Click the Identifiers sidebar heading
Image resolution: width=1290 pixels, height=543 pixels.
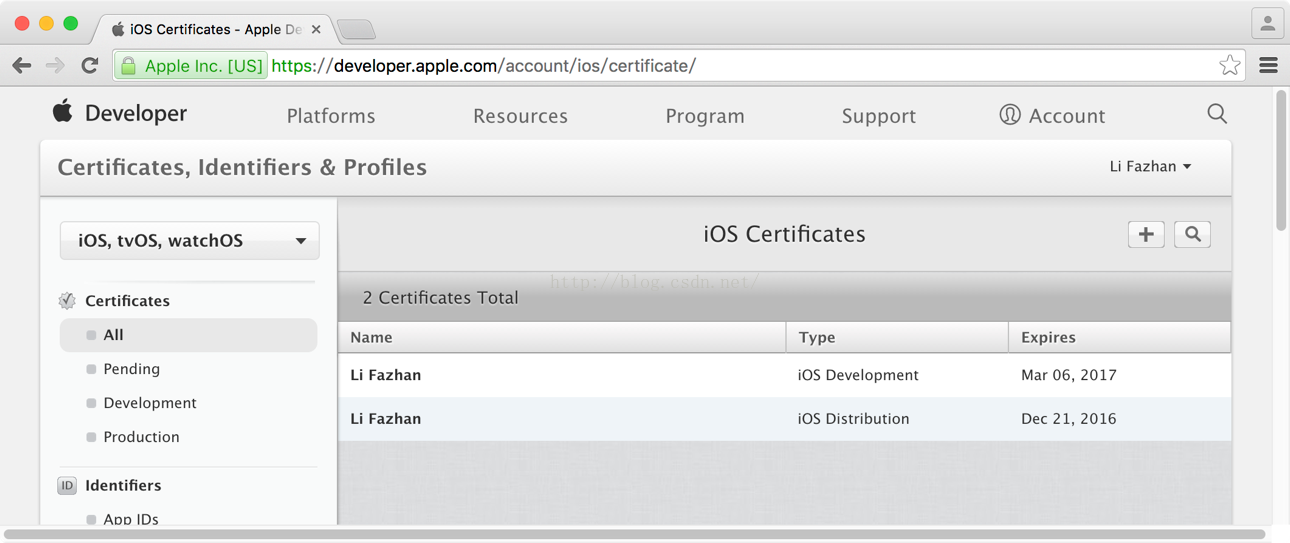[123, 486]
